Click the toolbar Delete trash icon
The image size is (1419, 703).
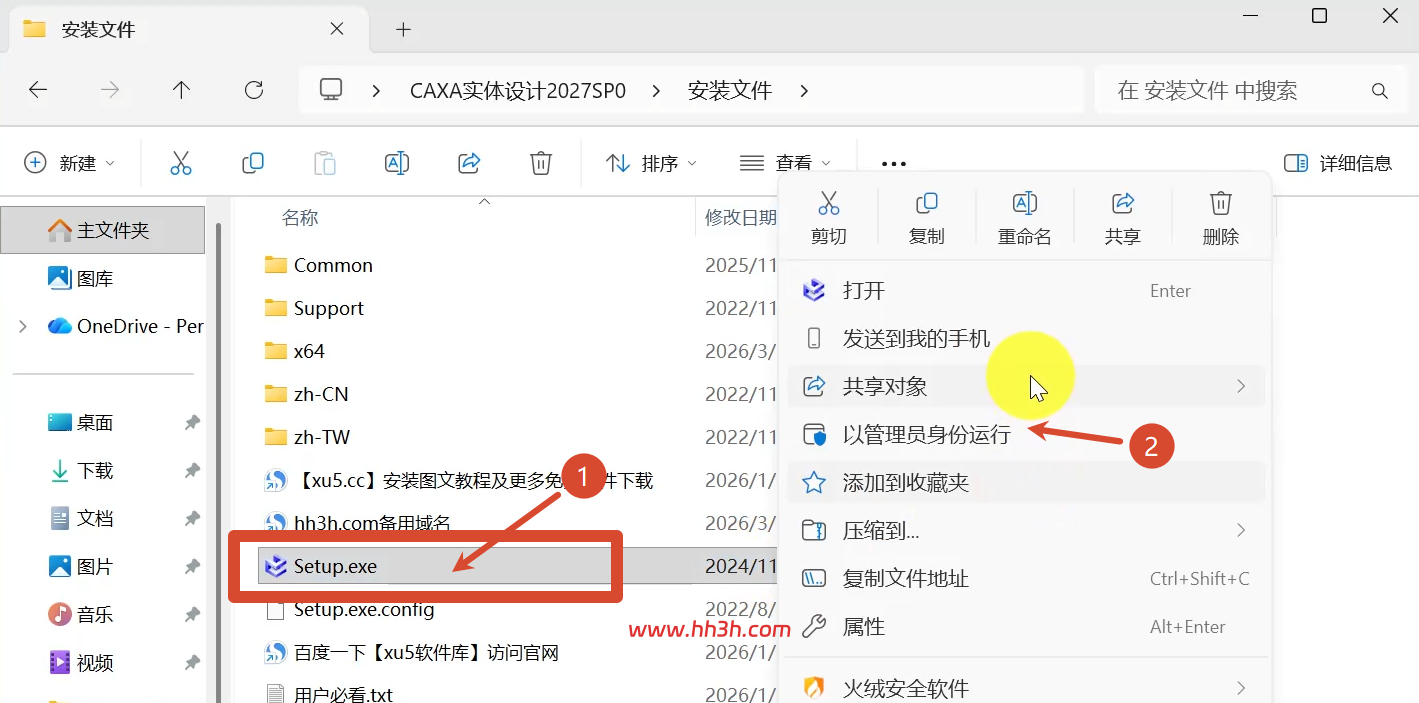point(541,163)
